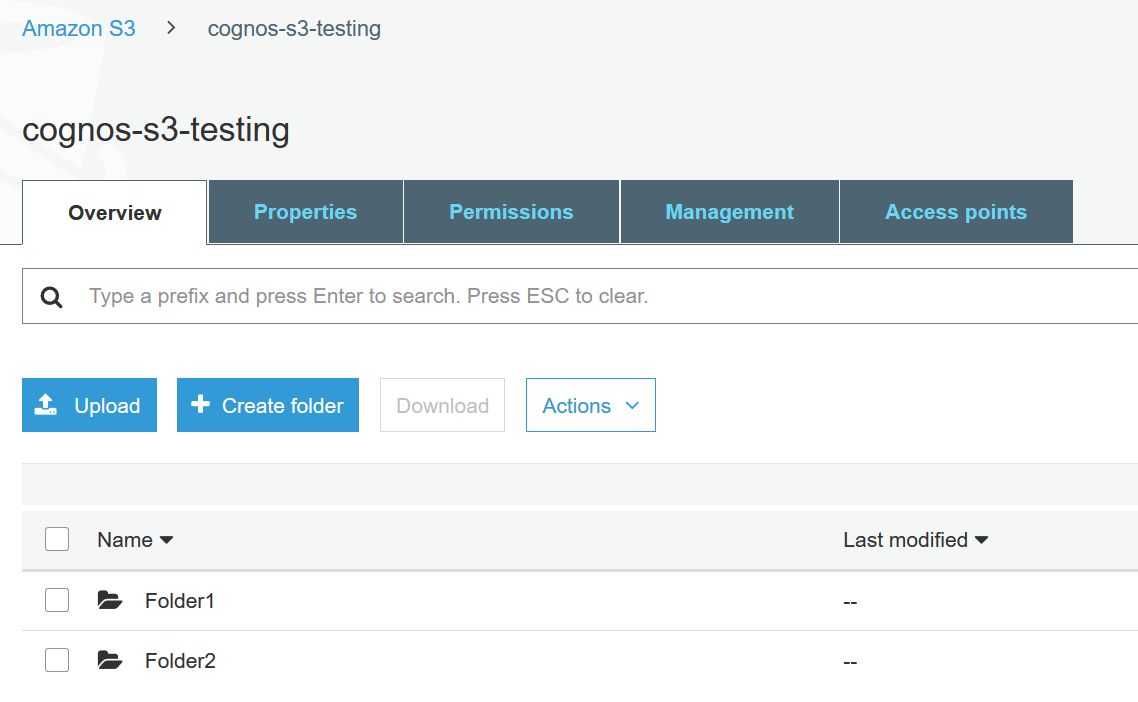Sort by Last modified column arrow
1138x702 pixels.
coord(981,540)
